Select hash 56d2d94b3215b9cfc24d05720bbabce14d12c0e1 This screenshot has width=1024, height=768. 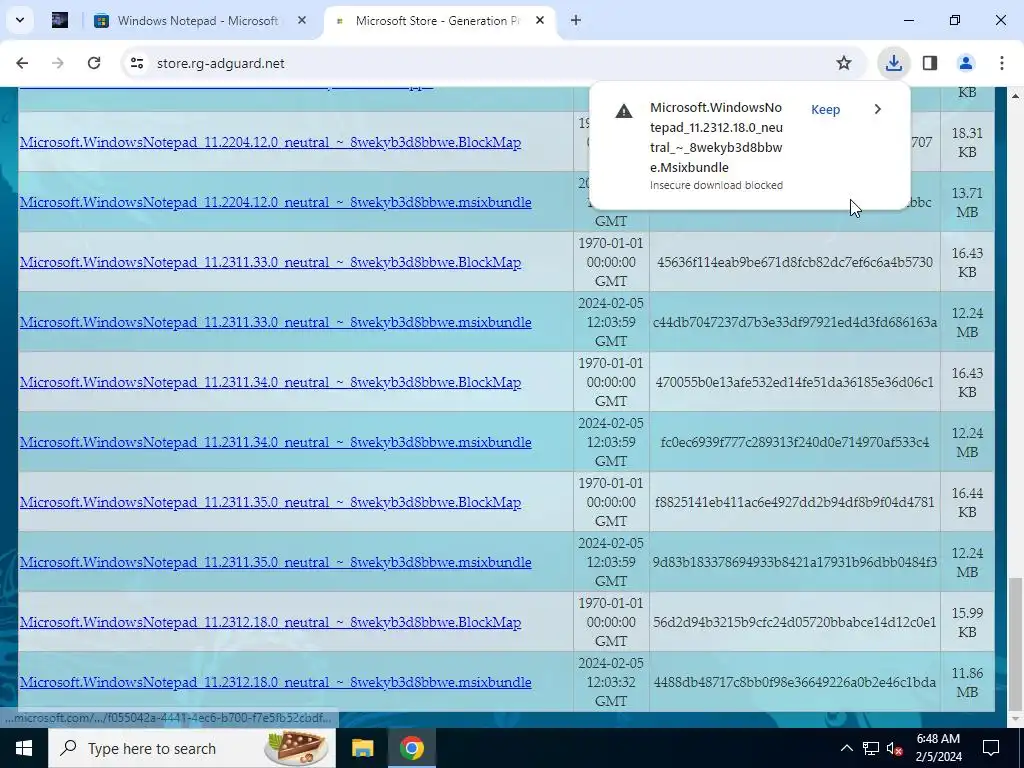(x=795, y=622)
